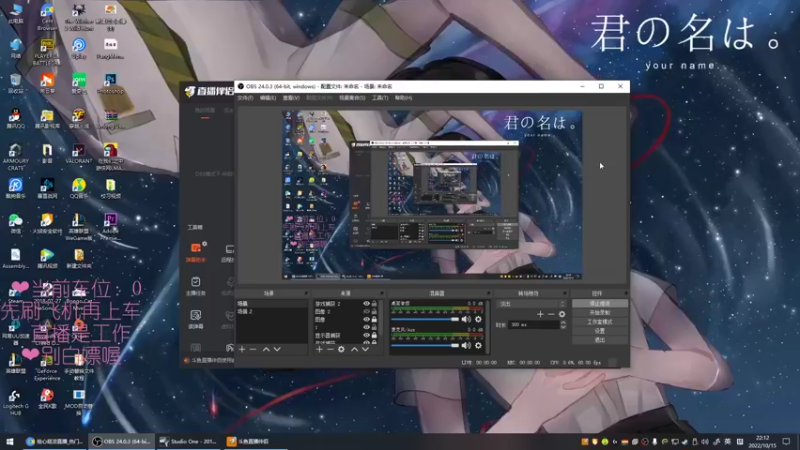Open 桌面音频 audio settings gear

(478, 319)
